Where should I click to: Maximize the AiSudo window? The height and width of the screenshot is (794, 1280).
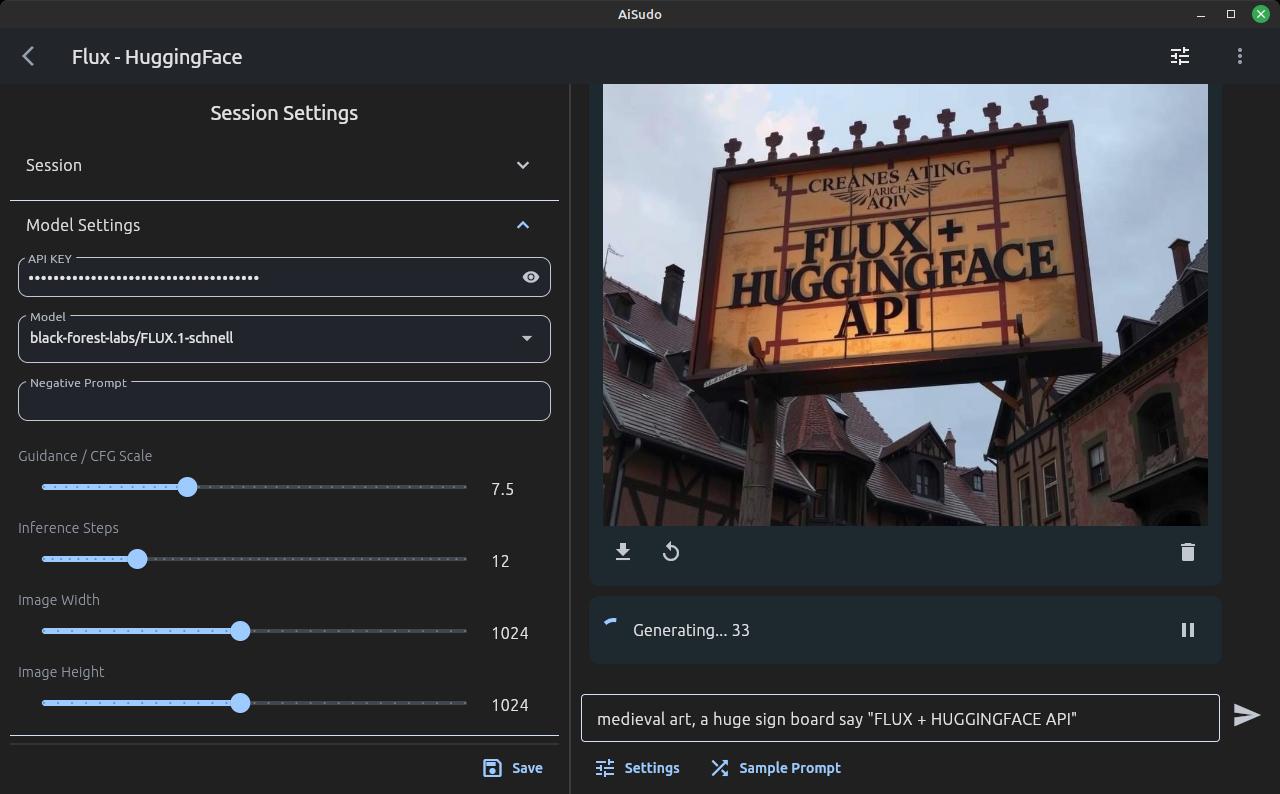[x=1231, y=14]
